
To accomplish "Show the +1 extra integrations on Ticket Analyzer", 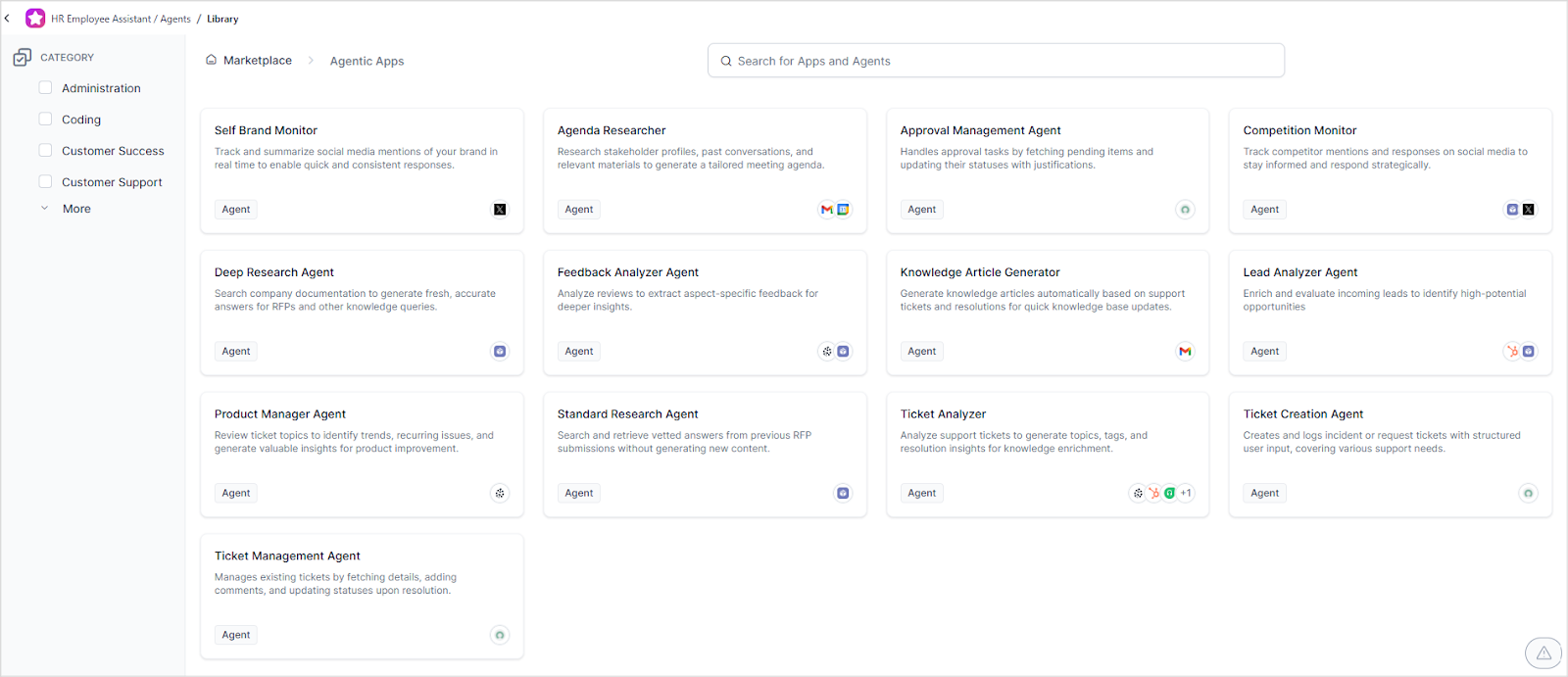I will [x=1186, y=494].
